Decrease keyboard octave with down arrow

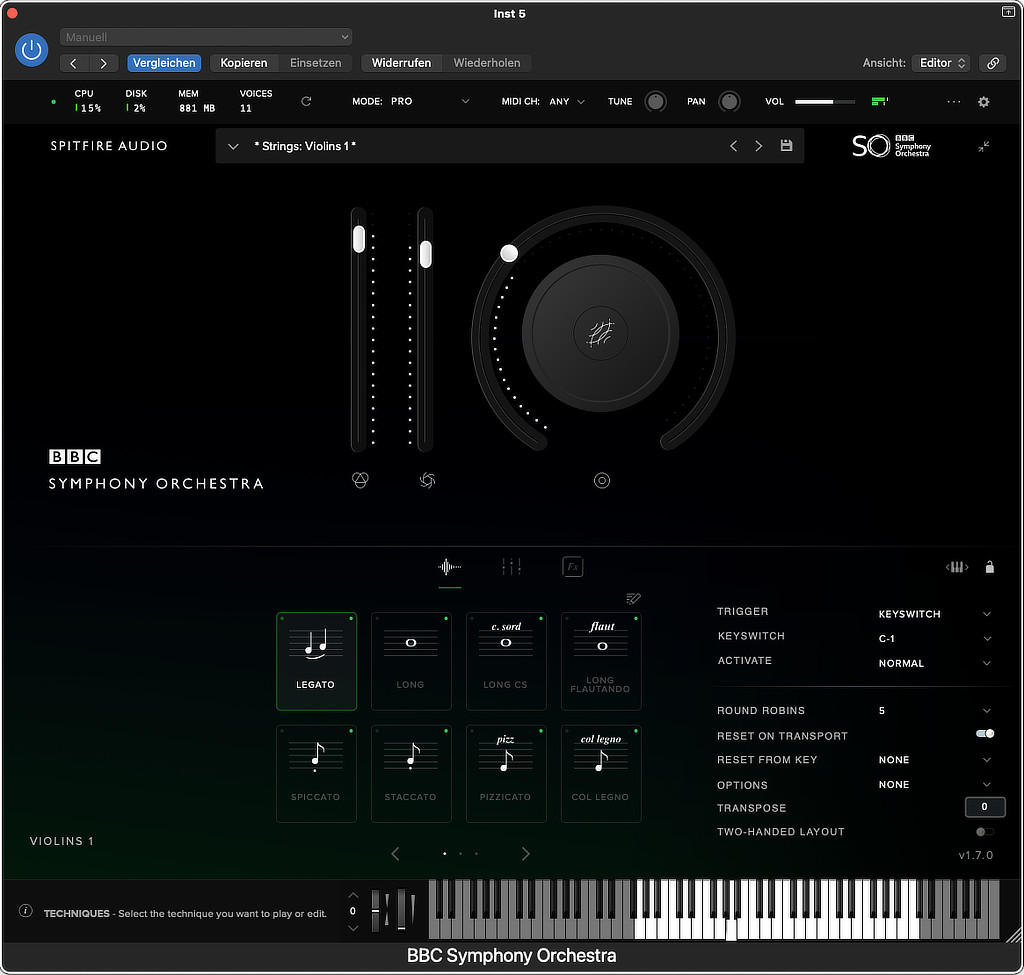(353, 928)
